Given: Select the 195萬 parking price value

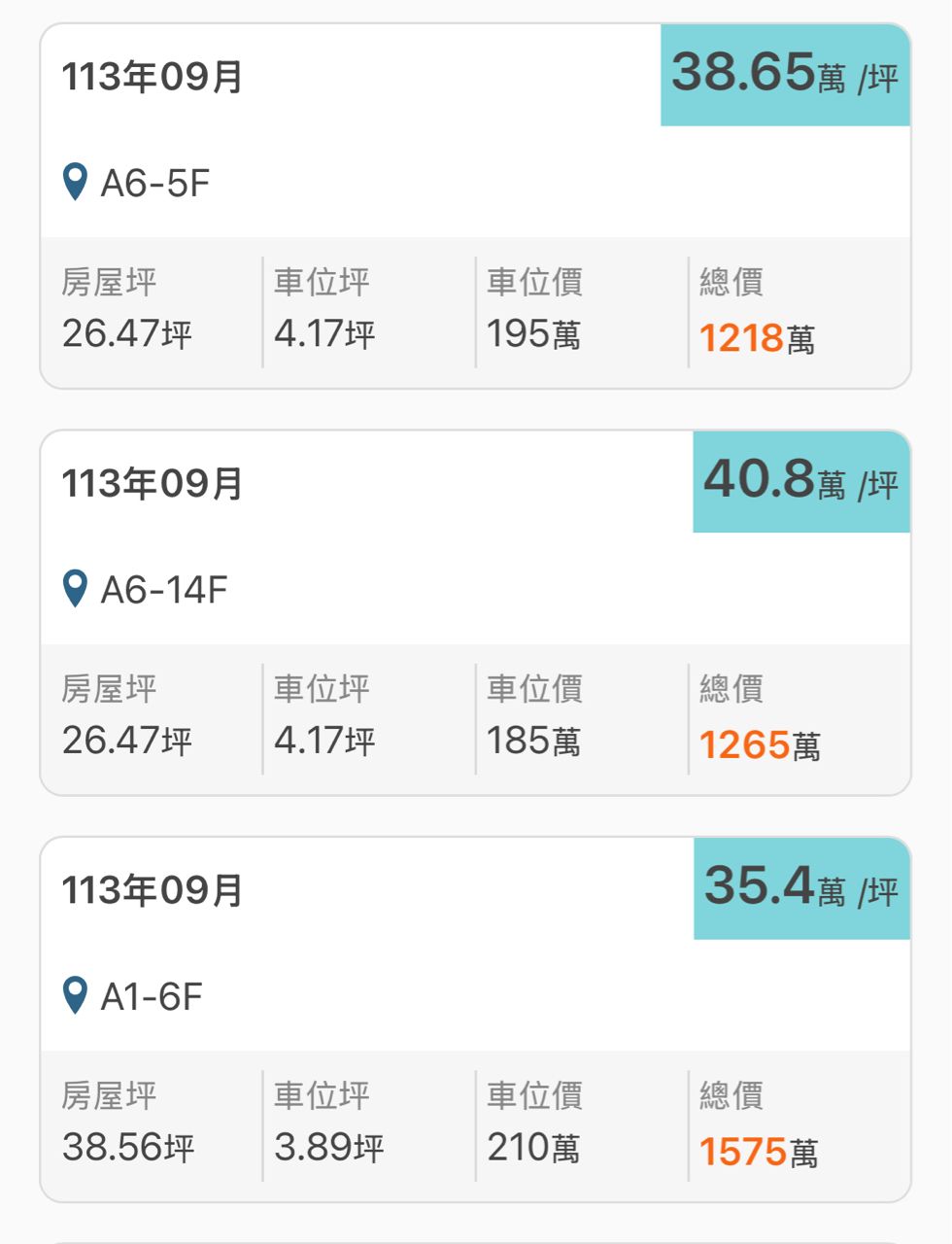Looking at the screenshot, I should click(x=533, y=334).
